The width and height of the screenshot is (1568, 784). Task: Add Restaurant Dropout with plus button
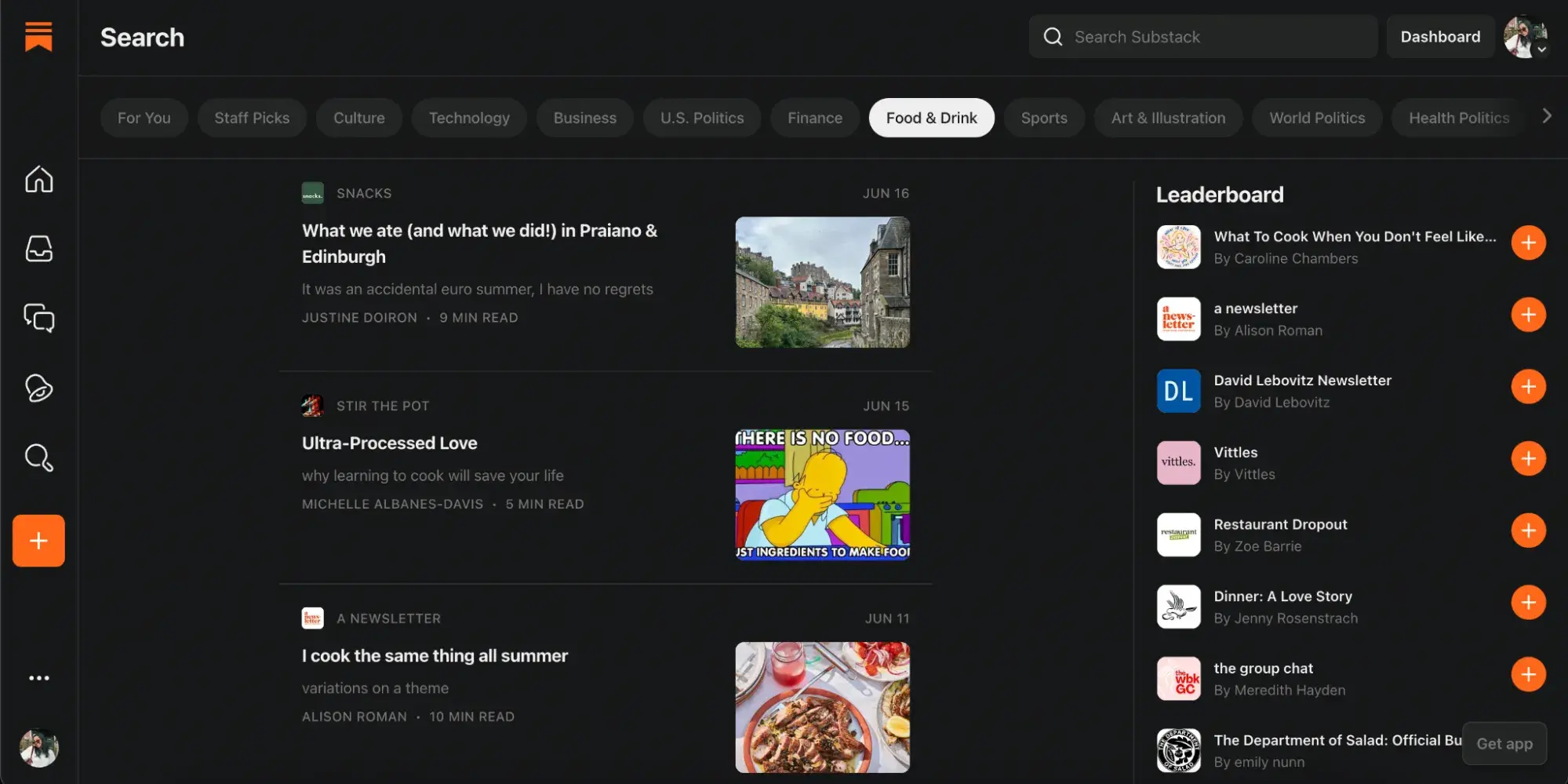click(1528, 531)
